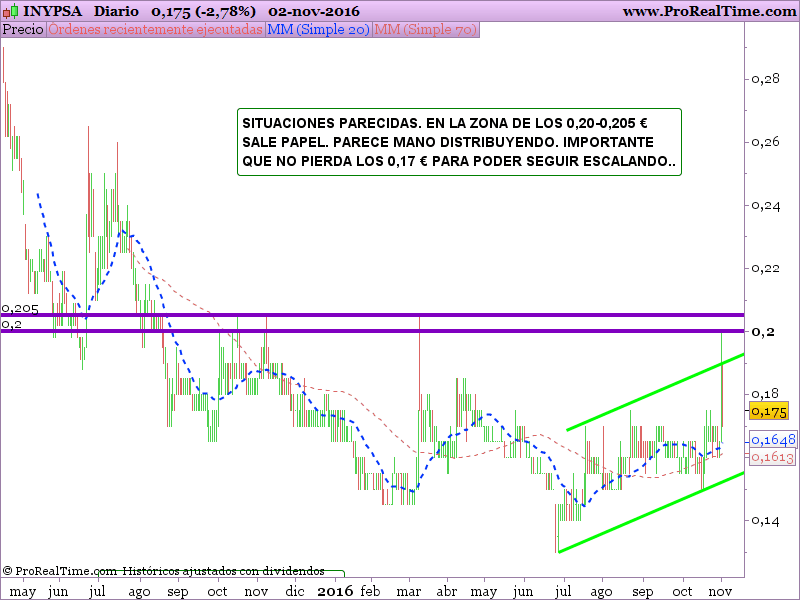
Task: Click the 0,18 price axis label
Action: [765, 394]
